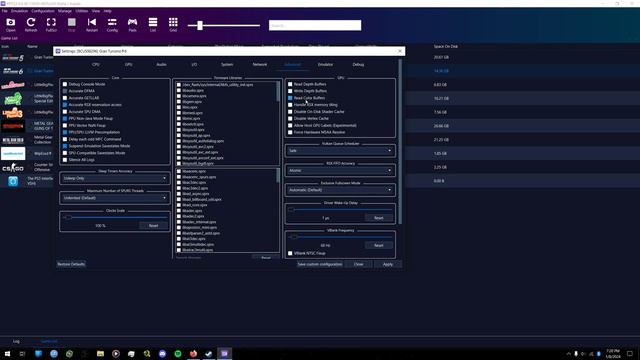Click the Restart toolbar icon
The height and width of the screenshot is (360, 640).
[x=92, y=24]
